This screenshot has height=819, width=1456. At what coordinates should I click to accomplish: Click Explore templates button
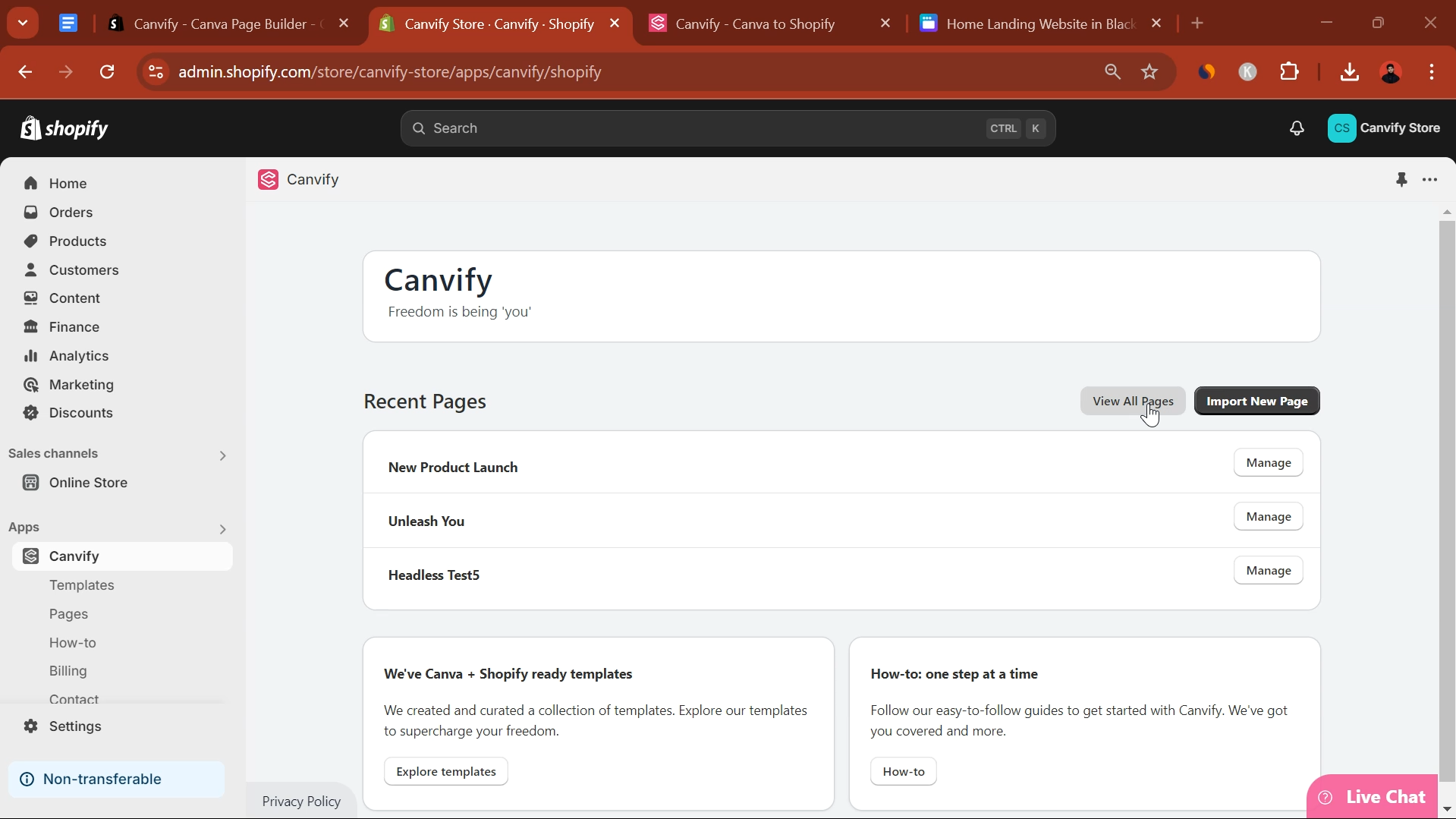[446, 772]
